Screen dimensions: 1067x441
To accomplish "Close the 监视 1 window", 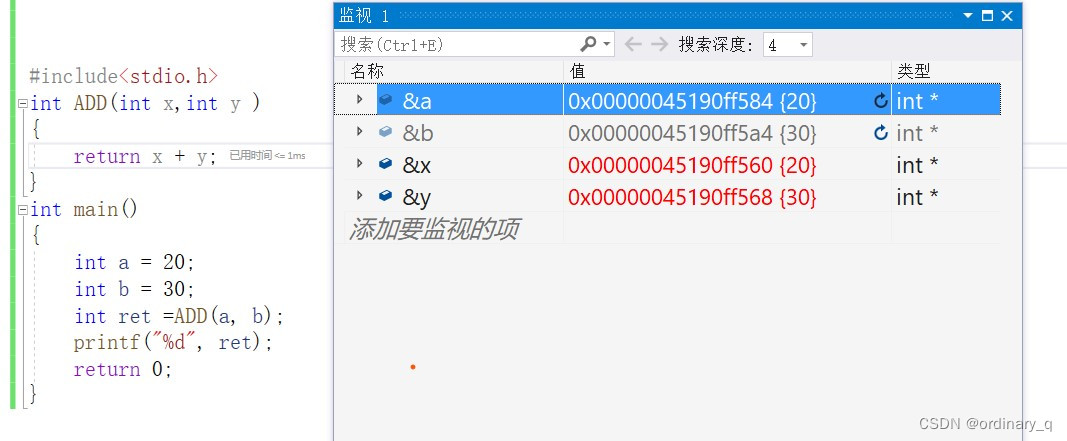I will tap(1008, 16).
